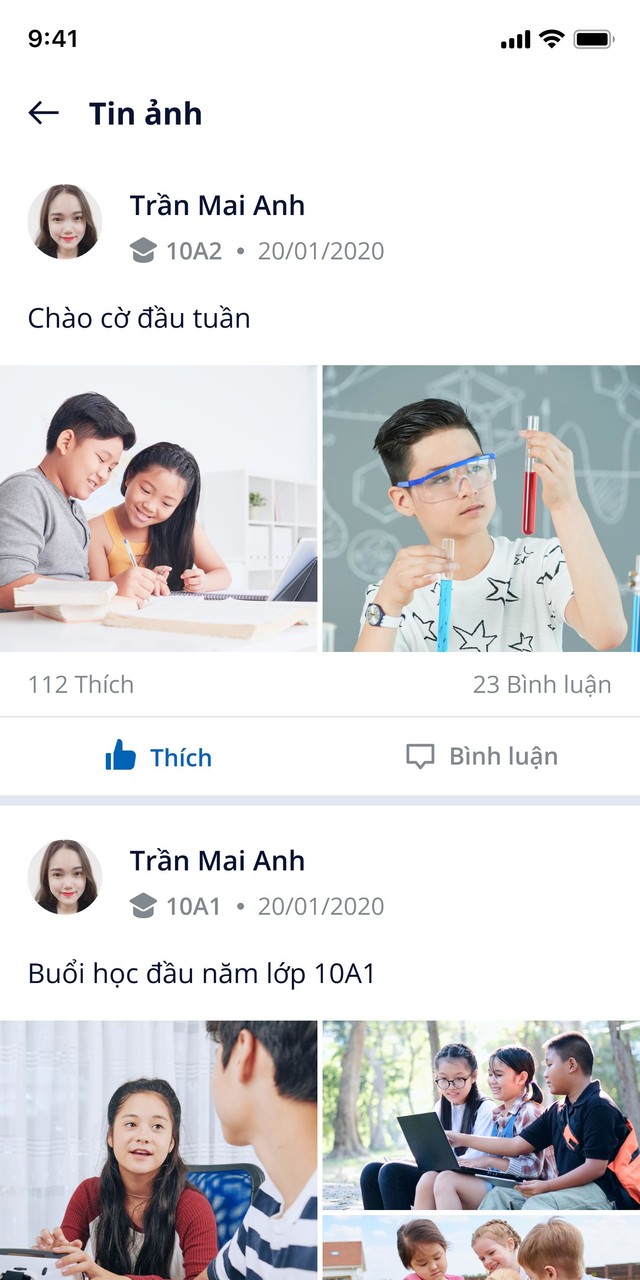Open the Bình luận comment button
640x1280 pixels.
[480, 756]
